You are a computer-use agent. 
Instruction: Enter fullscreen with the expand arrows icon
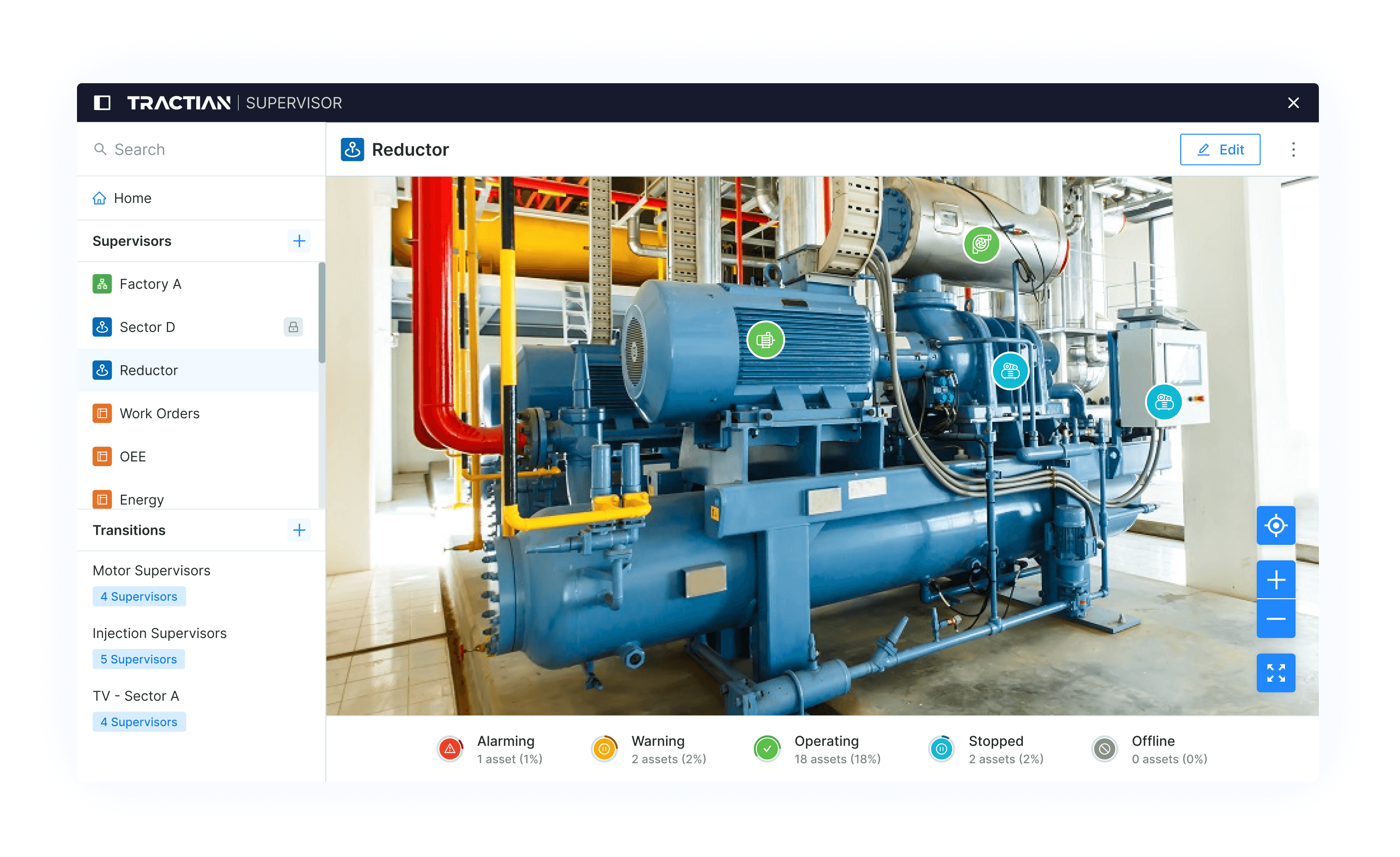1275,673
